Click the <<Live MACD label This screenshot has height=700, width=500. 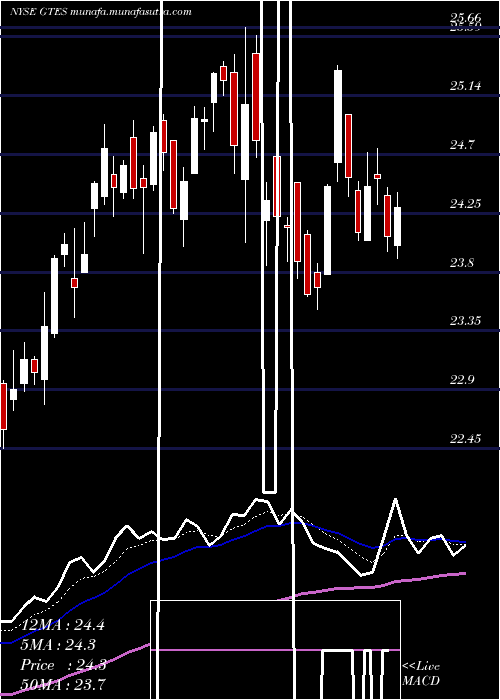pyautogui.click(x=421, y=674)
